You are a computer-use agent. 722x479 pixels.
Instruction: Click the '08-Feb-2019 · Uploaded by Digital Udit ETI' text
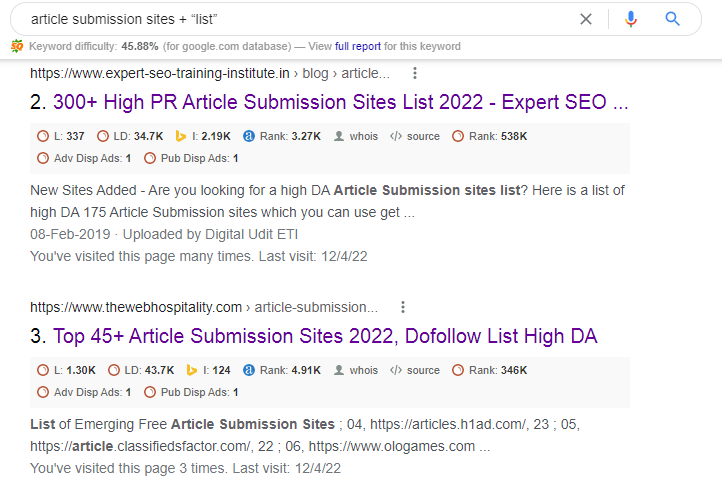tap(164, 234)
